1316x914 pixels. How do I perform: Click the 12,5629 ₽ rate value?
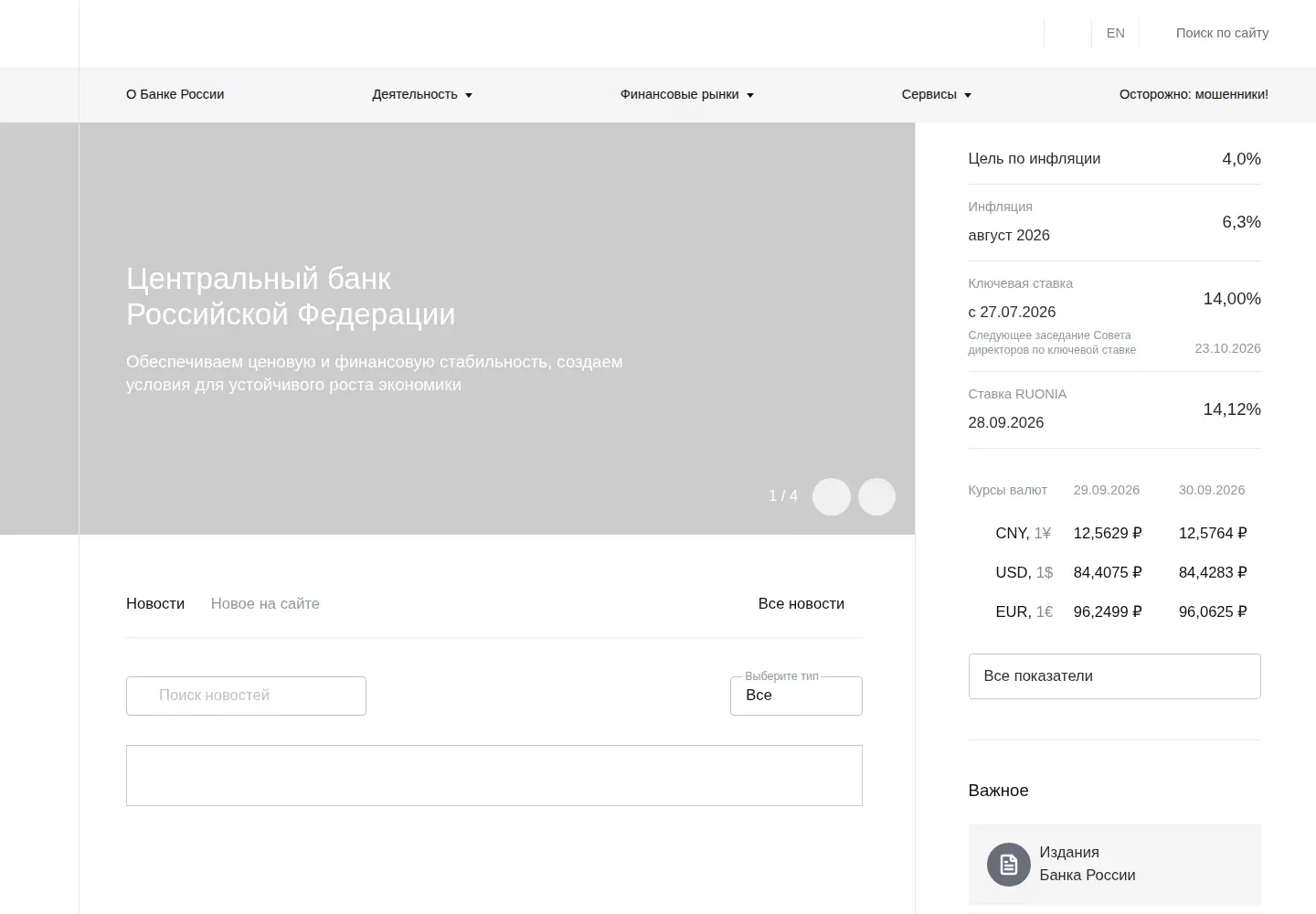(1108, 533)
